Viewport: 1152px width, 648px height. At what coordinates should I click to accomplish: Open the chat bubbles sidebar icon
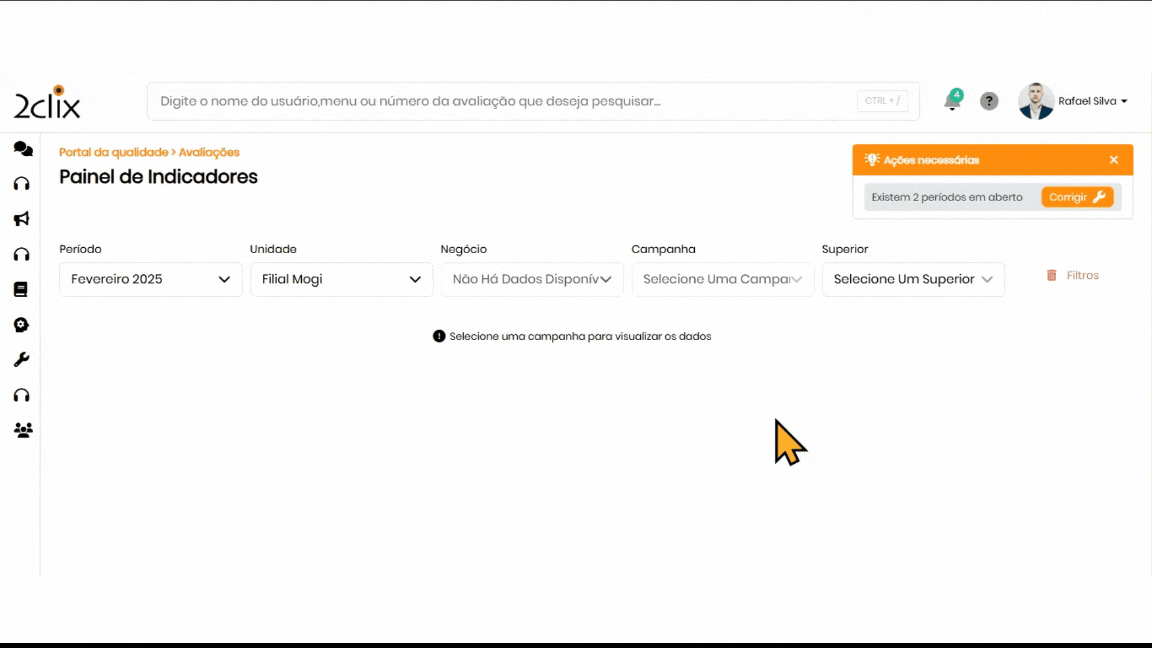pyautogui.click(x=22, y=149)
